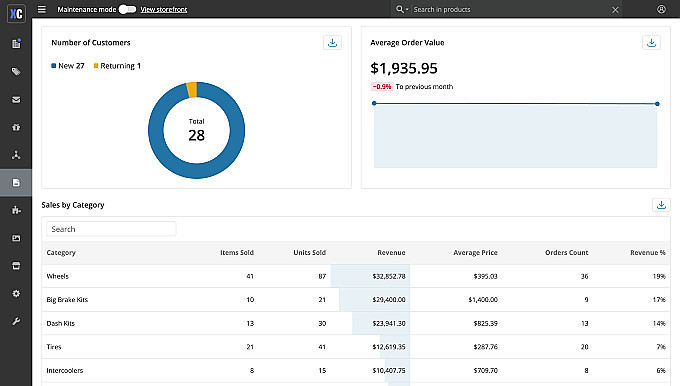Sort by Category column header

(x=61, y=252)
